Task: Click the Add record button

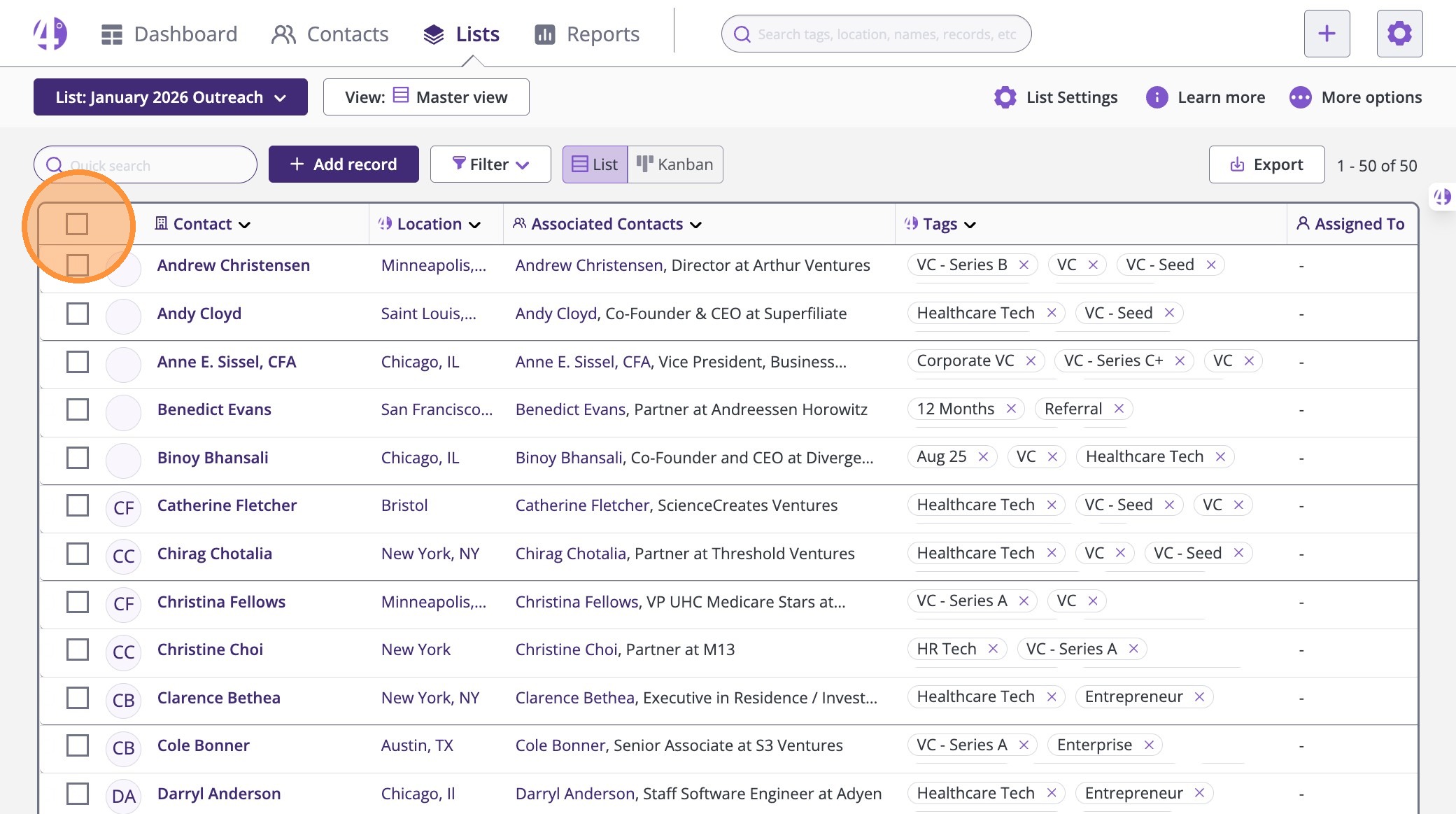Action: (x=344, y=164)
